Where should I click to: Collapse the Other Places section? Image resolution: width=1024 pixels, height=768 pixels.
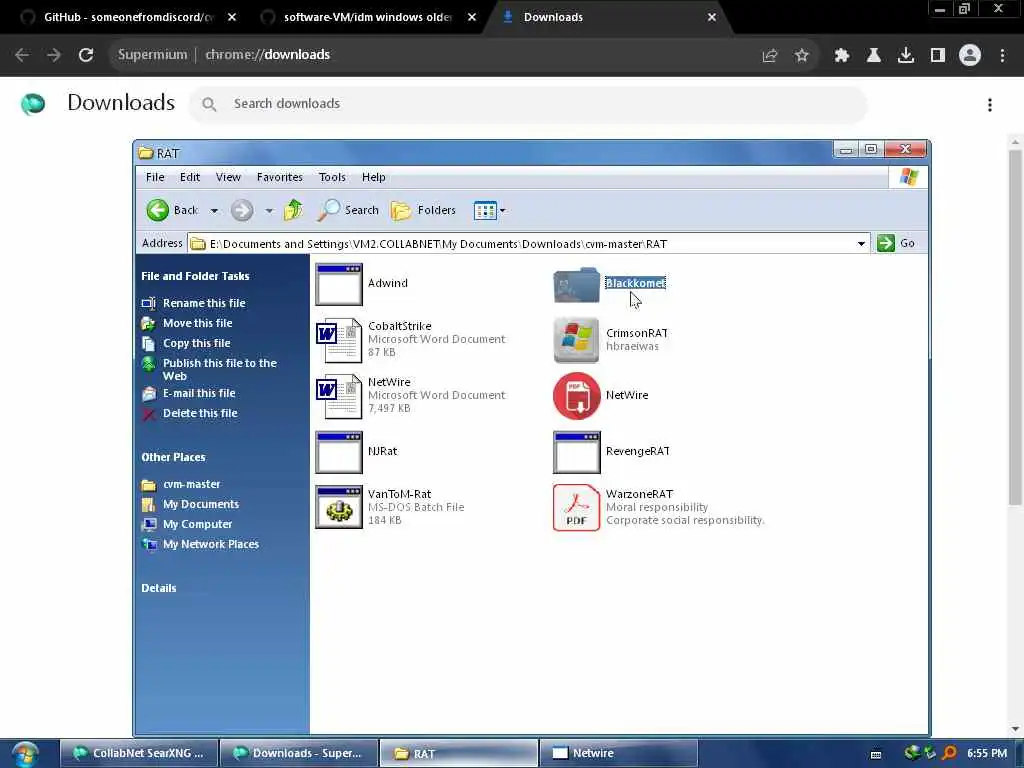point(173,457)
